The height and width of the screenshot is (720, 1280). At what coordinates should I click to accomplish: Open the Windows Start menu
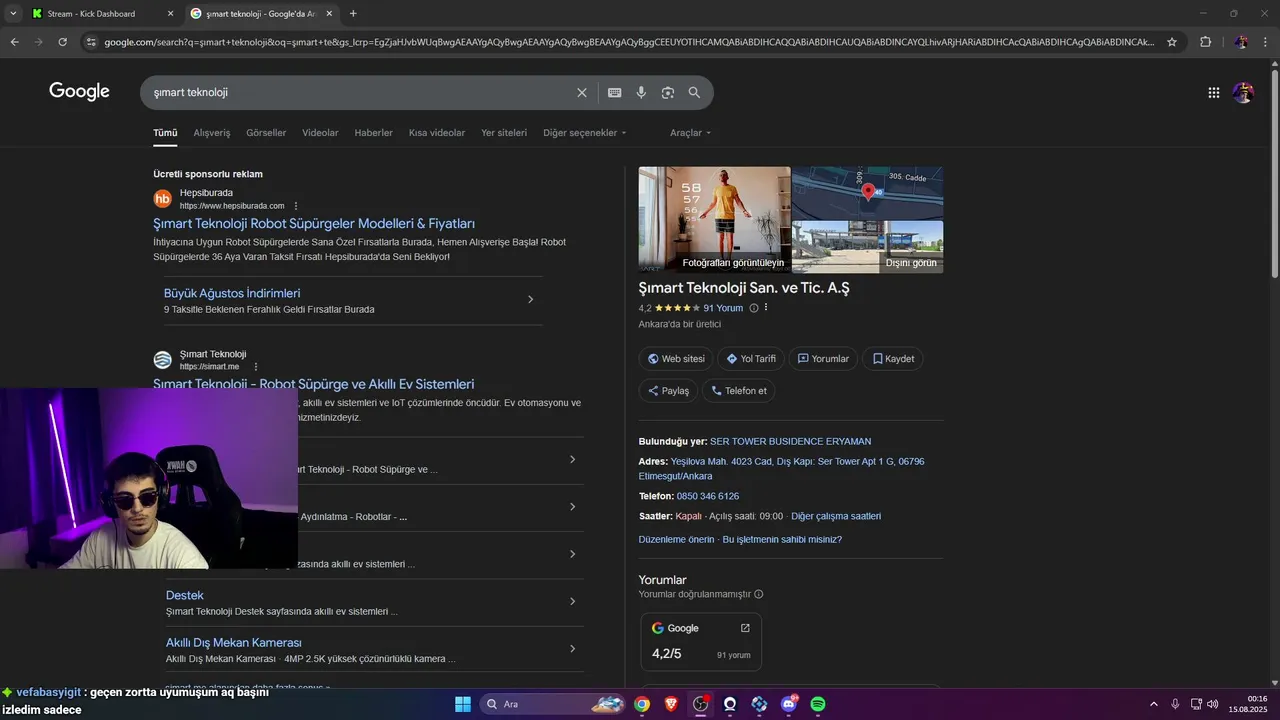tap(463, 704)
